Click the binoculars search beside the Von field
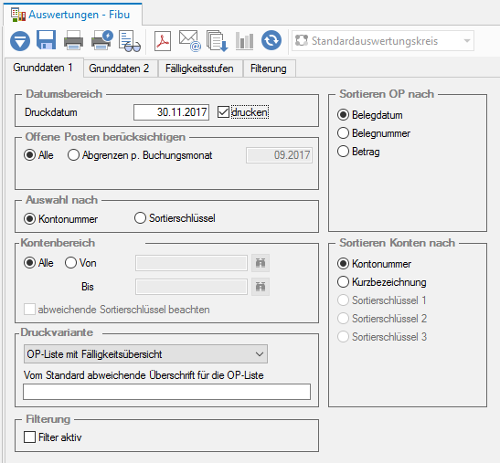The height and width of the screenshot is (463, 500). [x=260, y=263]
